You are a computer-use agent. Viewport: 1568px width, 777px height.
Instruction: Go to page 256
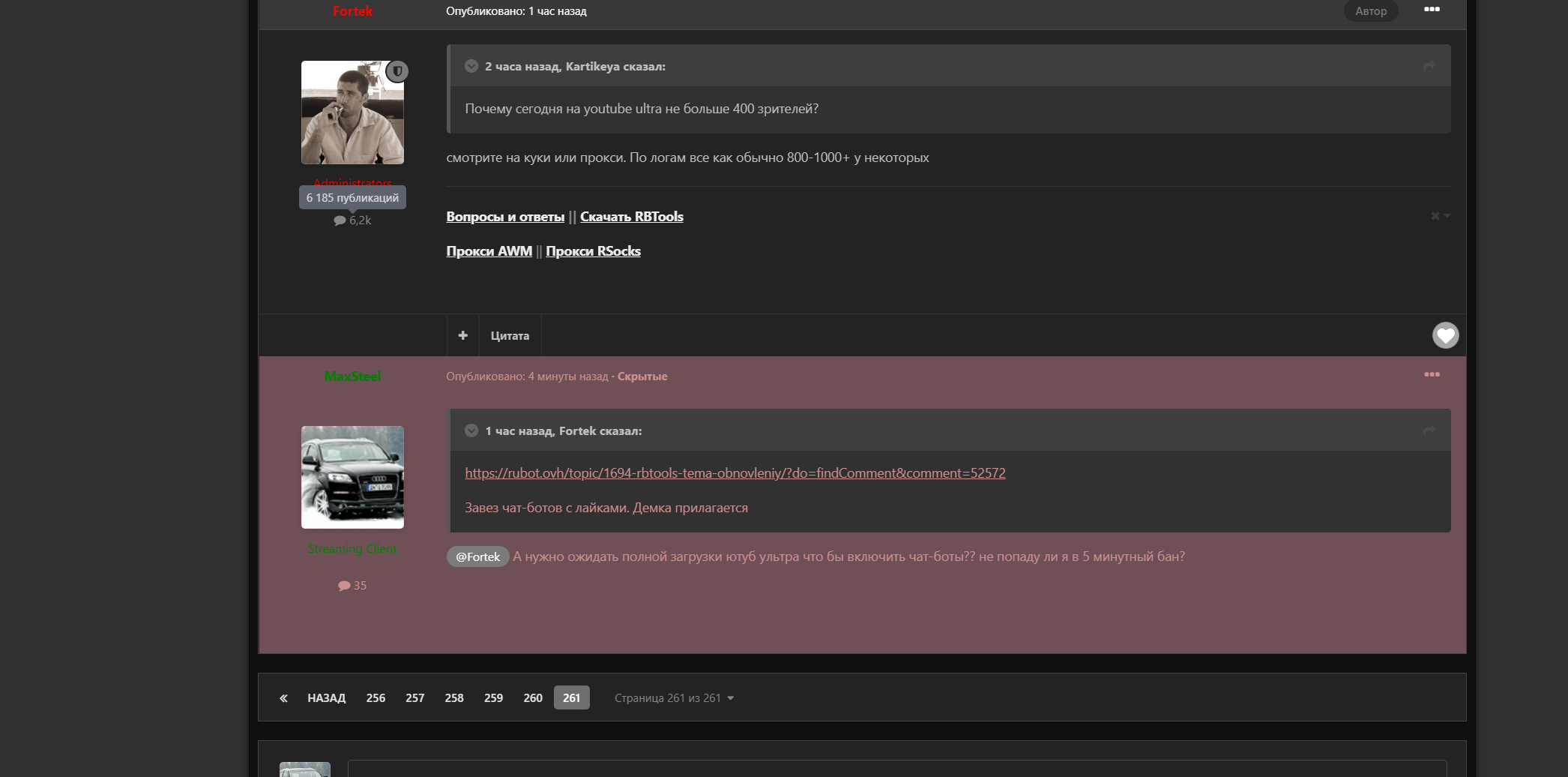coord(376,698)
